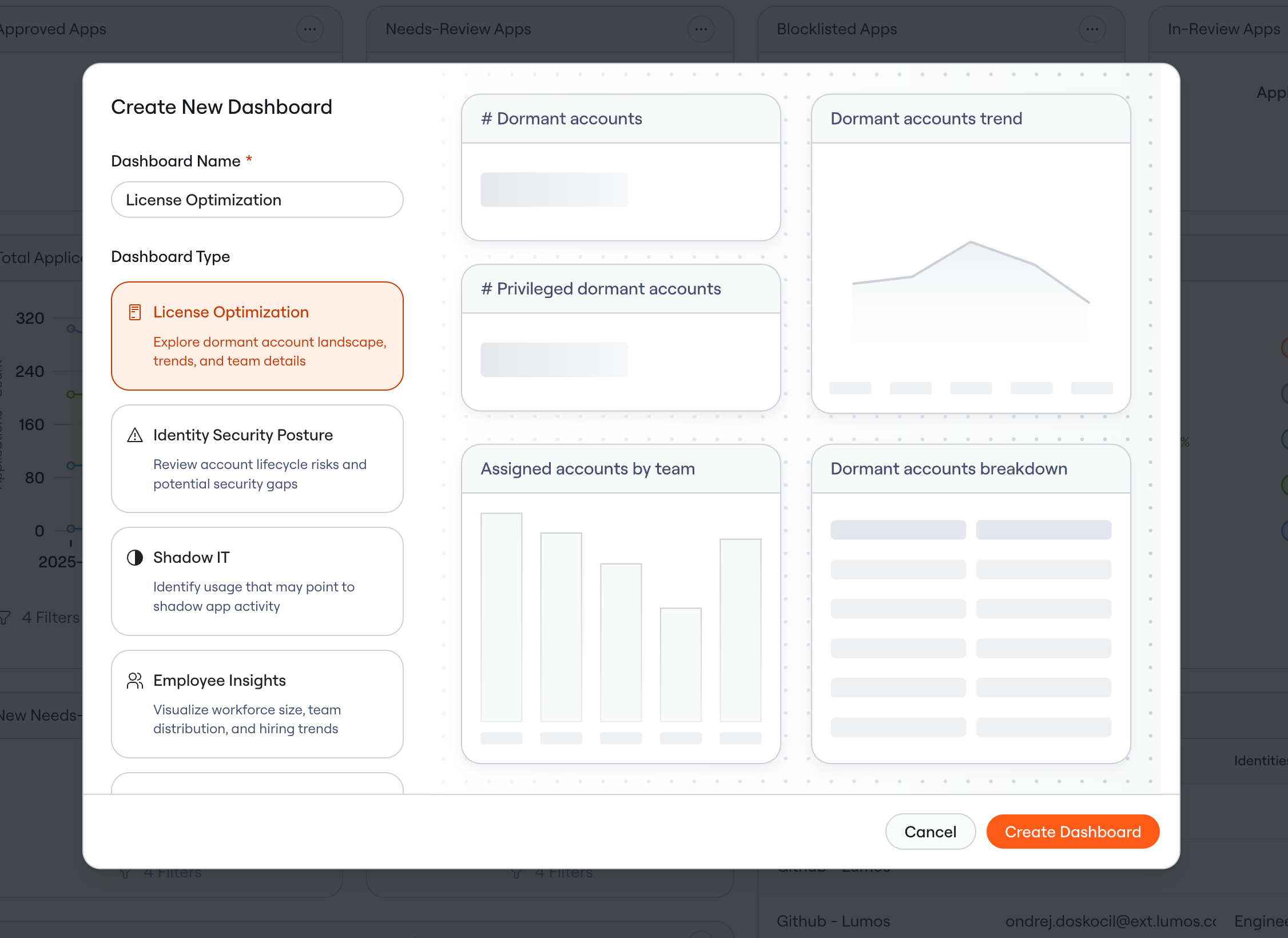
Task: Click the Identity Security Posture warning triangle icon
Action: click(x=135, y=435)
